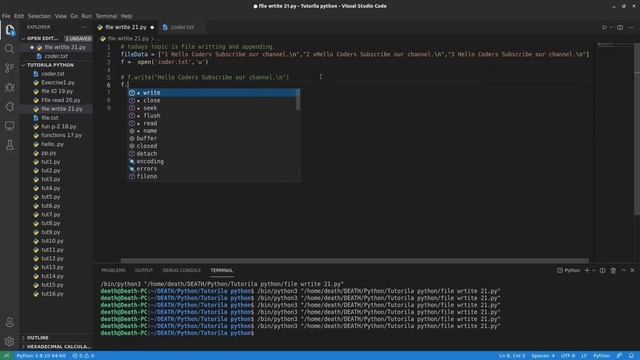
Task: Kill terminal with trash icon
Action: [x=613, y=270]
